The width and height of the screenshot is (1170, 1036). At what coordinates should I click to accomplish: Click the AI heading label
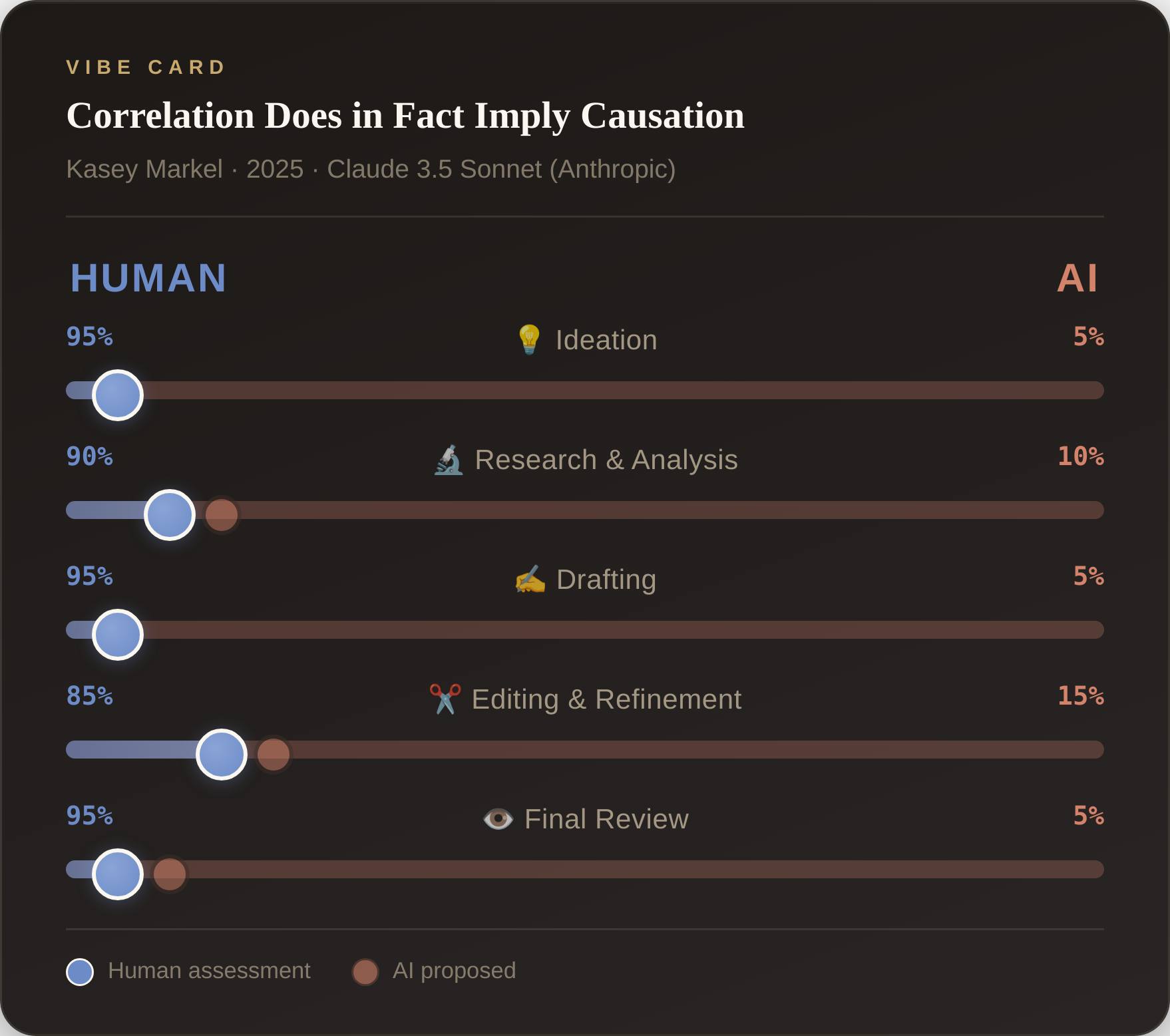1077,278
